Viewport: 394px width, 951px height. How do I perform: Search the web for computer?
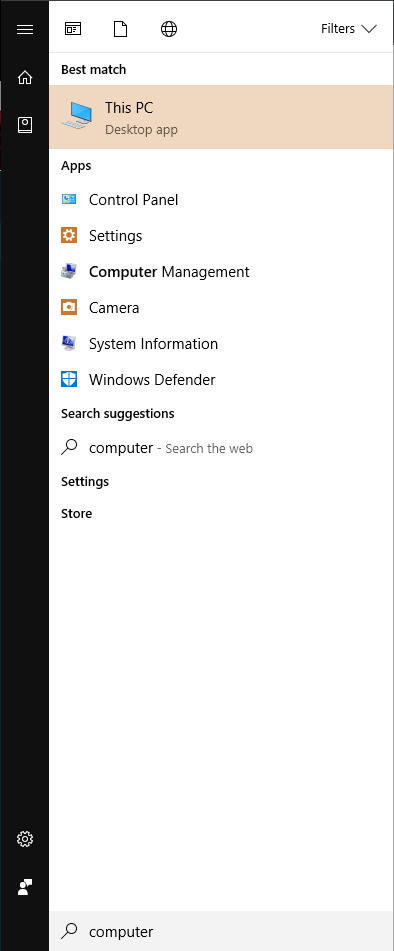[221, 448]
